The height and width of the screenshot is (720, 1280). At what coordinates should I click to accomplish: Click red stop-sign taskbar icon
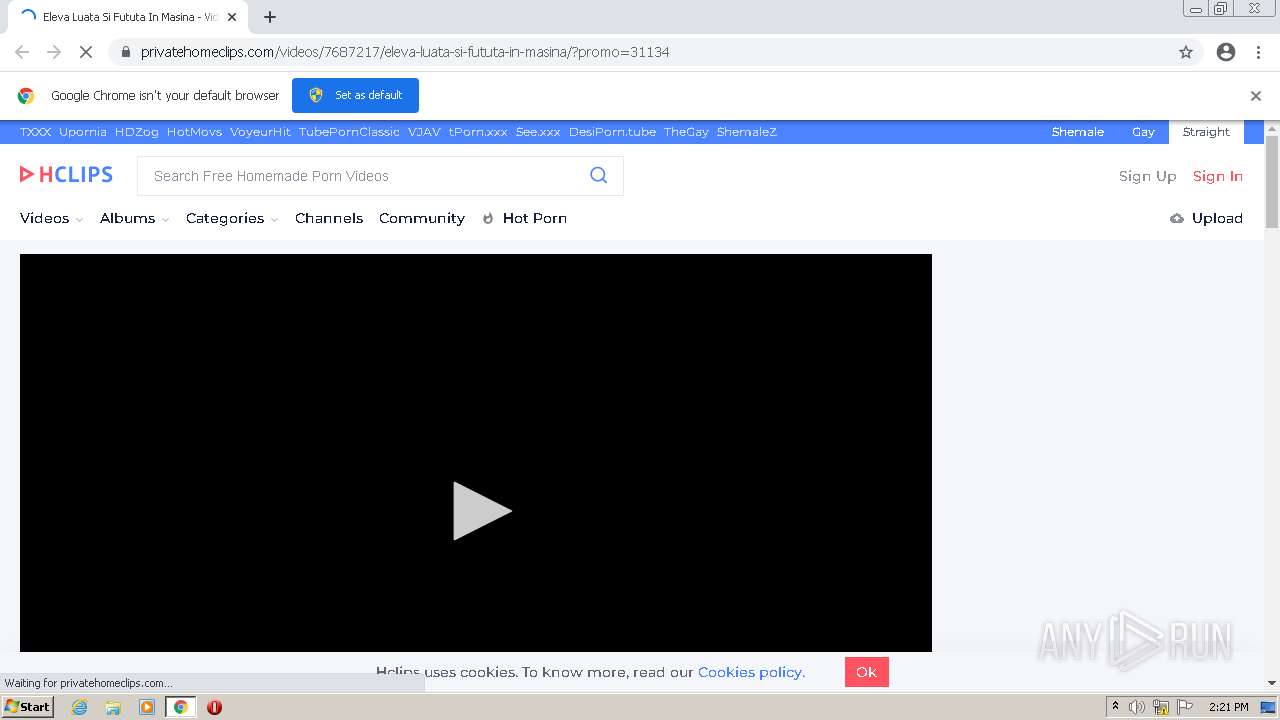(214, 707)
